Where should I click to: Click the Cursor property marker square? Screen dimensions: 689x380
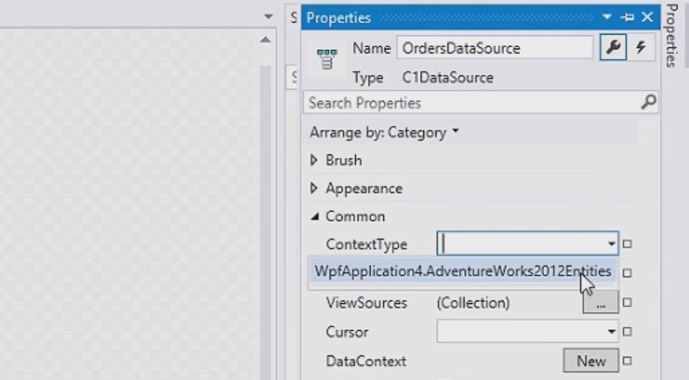tap(627, 331)
